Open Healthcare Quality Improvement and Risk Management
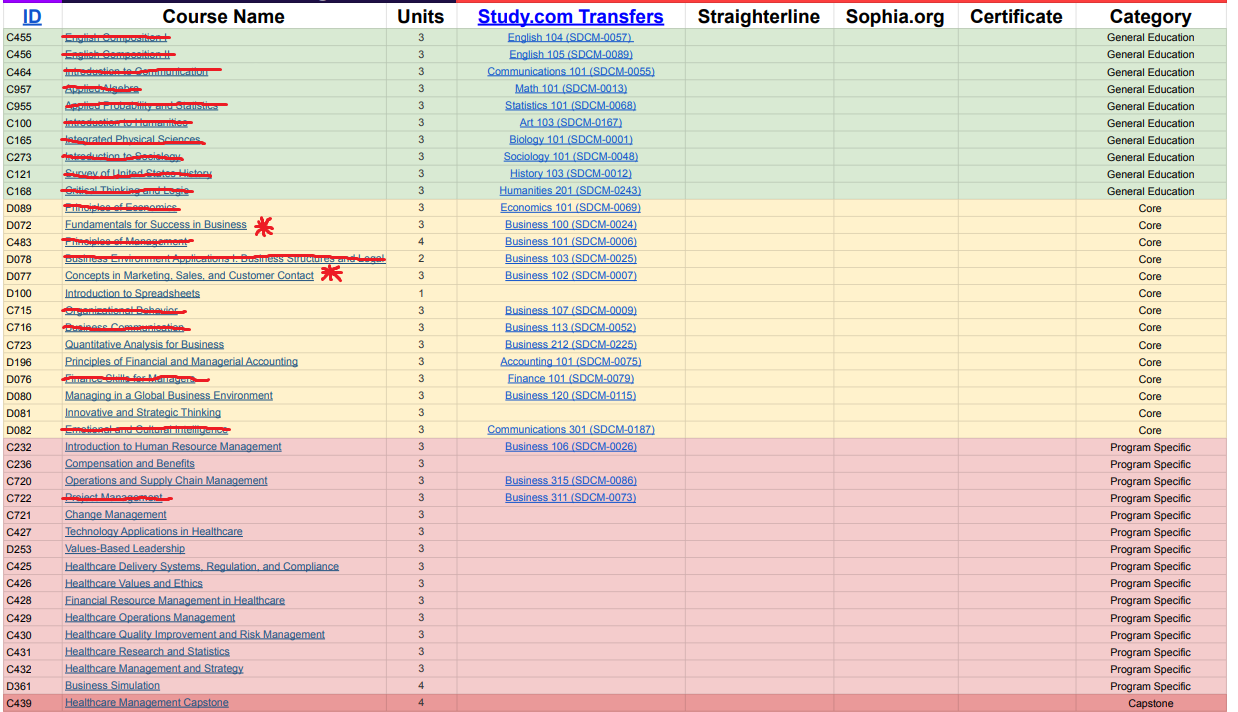This screenshot has width=1238, height=712. click(195, 635)
